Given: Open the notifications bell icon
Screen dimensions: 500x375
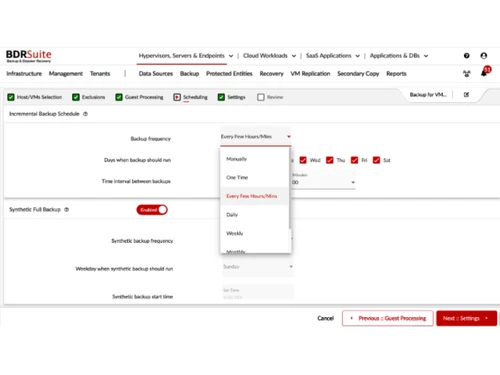Looking at the screenshot, I should (484, 73).
